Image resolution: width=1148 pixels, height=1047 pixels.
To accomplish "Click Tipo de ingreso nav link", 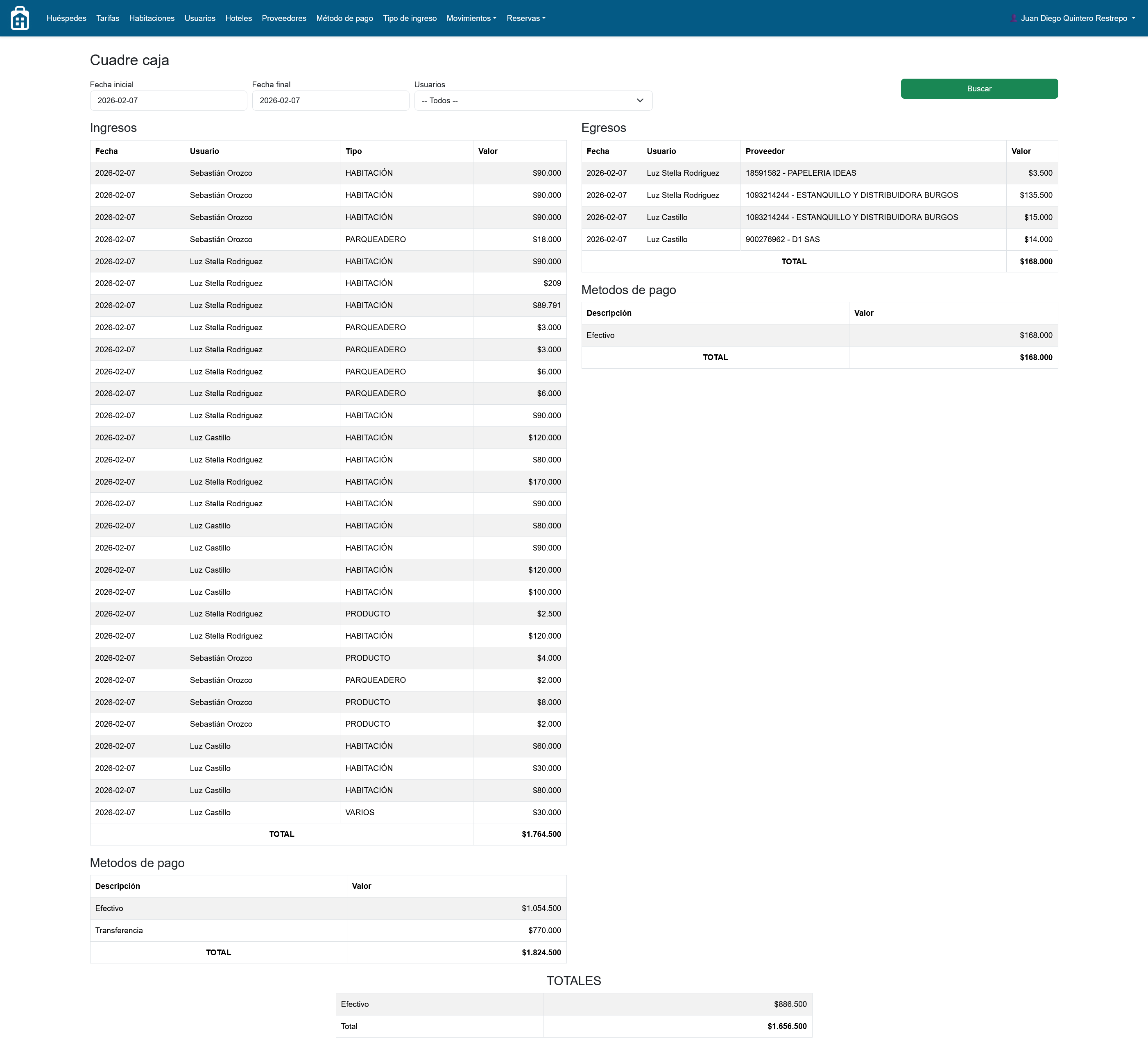I will point(410,18).
